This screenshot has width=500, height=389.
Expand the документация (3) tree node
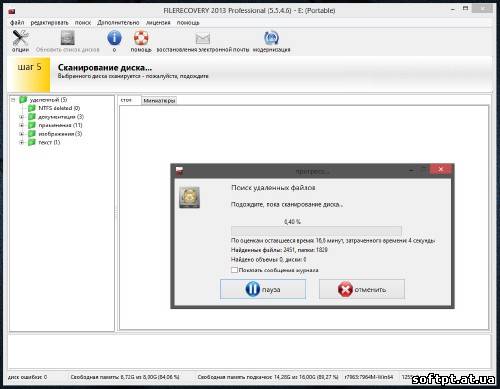tap(22, 117)
